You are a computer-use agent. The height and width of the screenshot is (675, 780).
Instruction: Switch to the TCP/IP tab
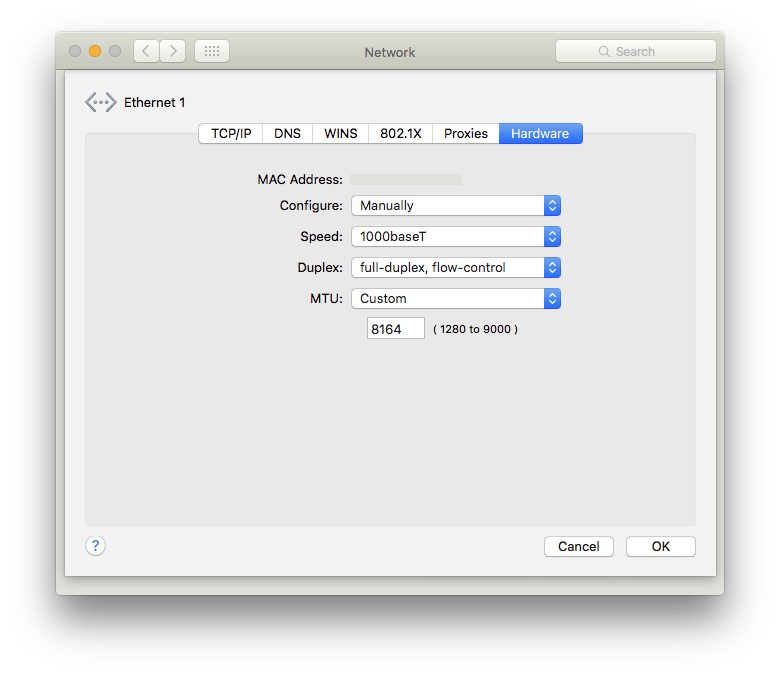click(231, 134)
